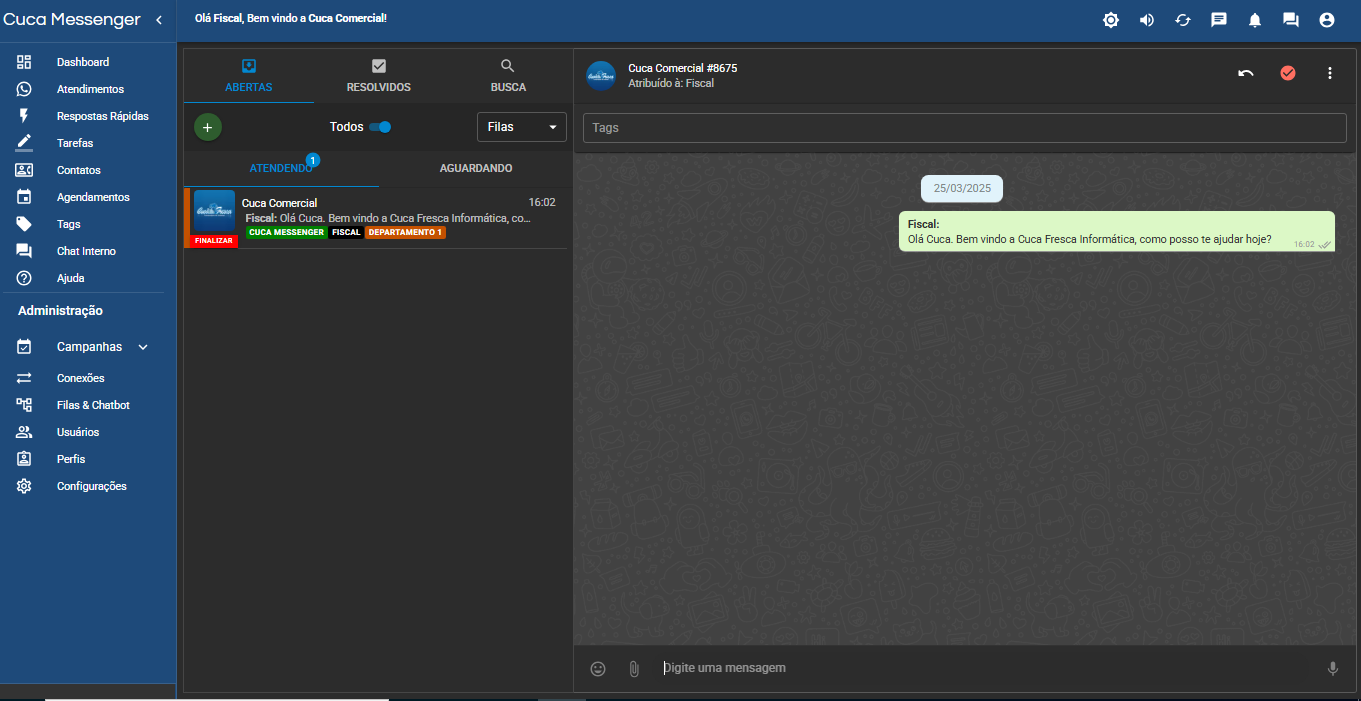Open the chat more options menu

[x=1330, y=73]
